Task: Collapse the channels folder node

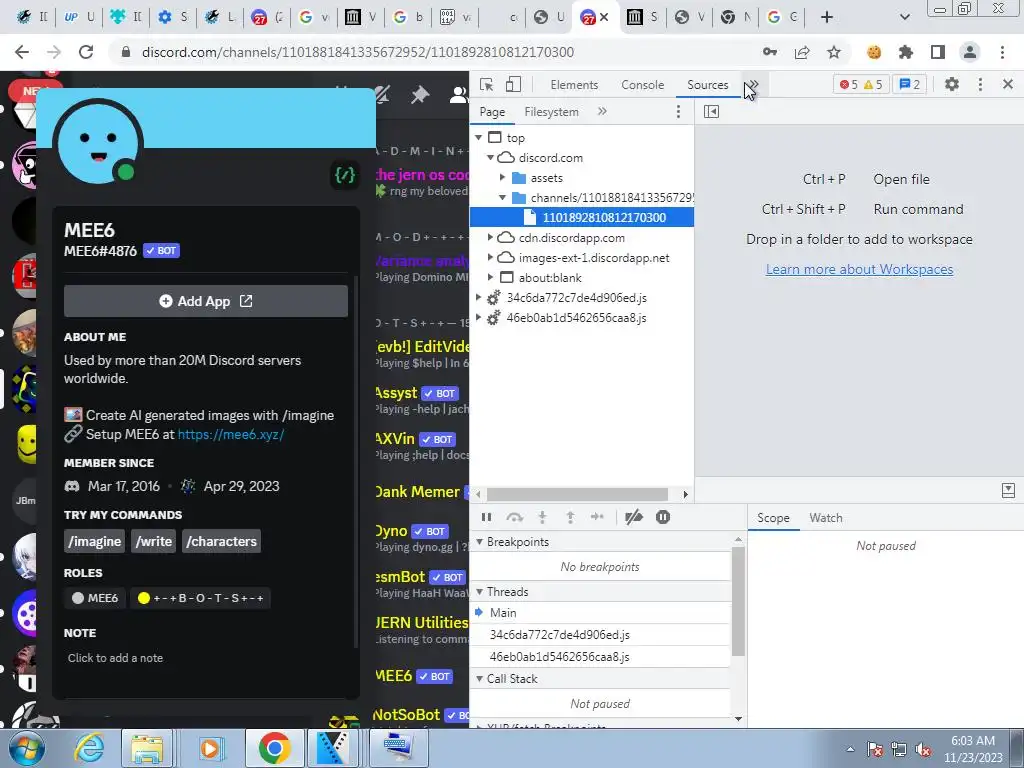Action: coord(502,198)
